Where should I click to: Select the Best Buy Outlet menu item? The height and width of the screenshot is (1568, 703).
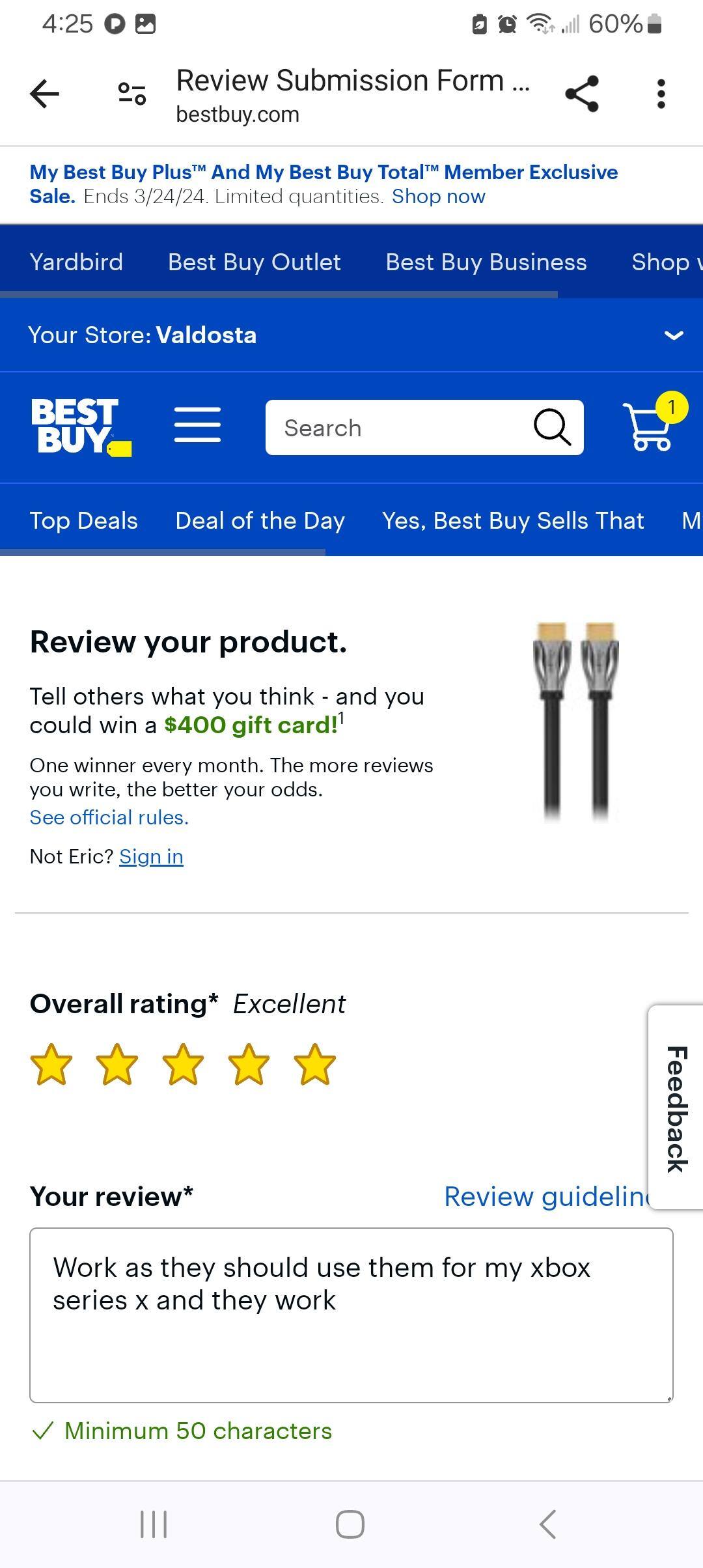[254, 262]
